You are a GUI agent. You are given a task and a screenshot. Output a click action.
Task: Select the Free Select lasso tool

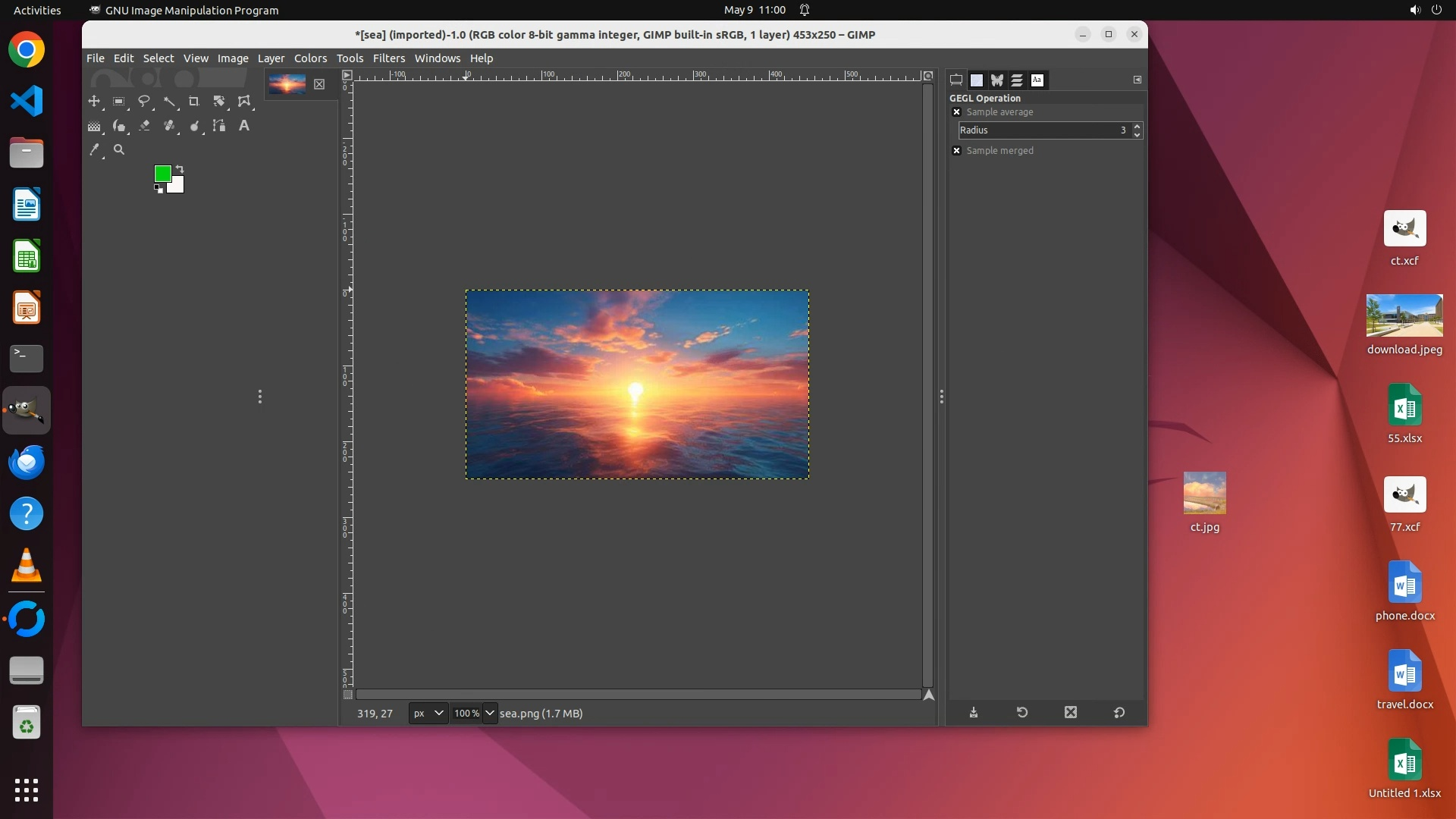point(144,101)
